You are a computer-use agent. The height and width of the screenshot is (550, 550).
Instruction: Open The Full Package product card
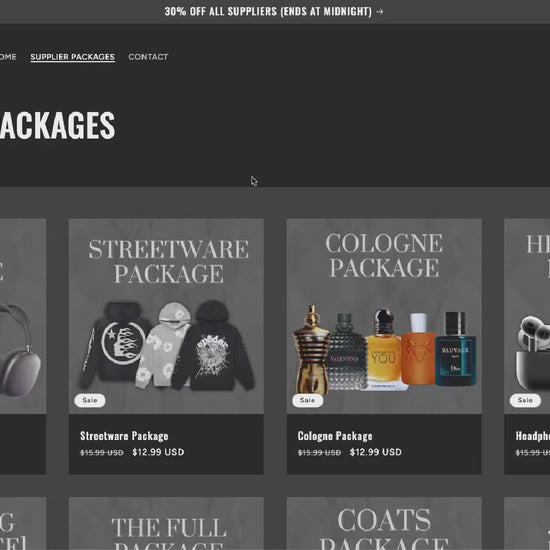tap(166, 523)
